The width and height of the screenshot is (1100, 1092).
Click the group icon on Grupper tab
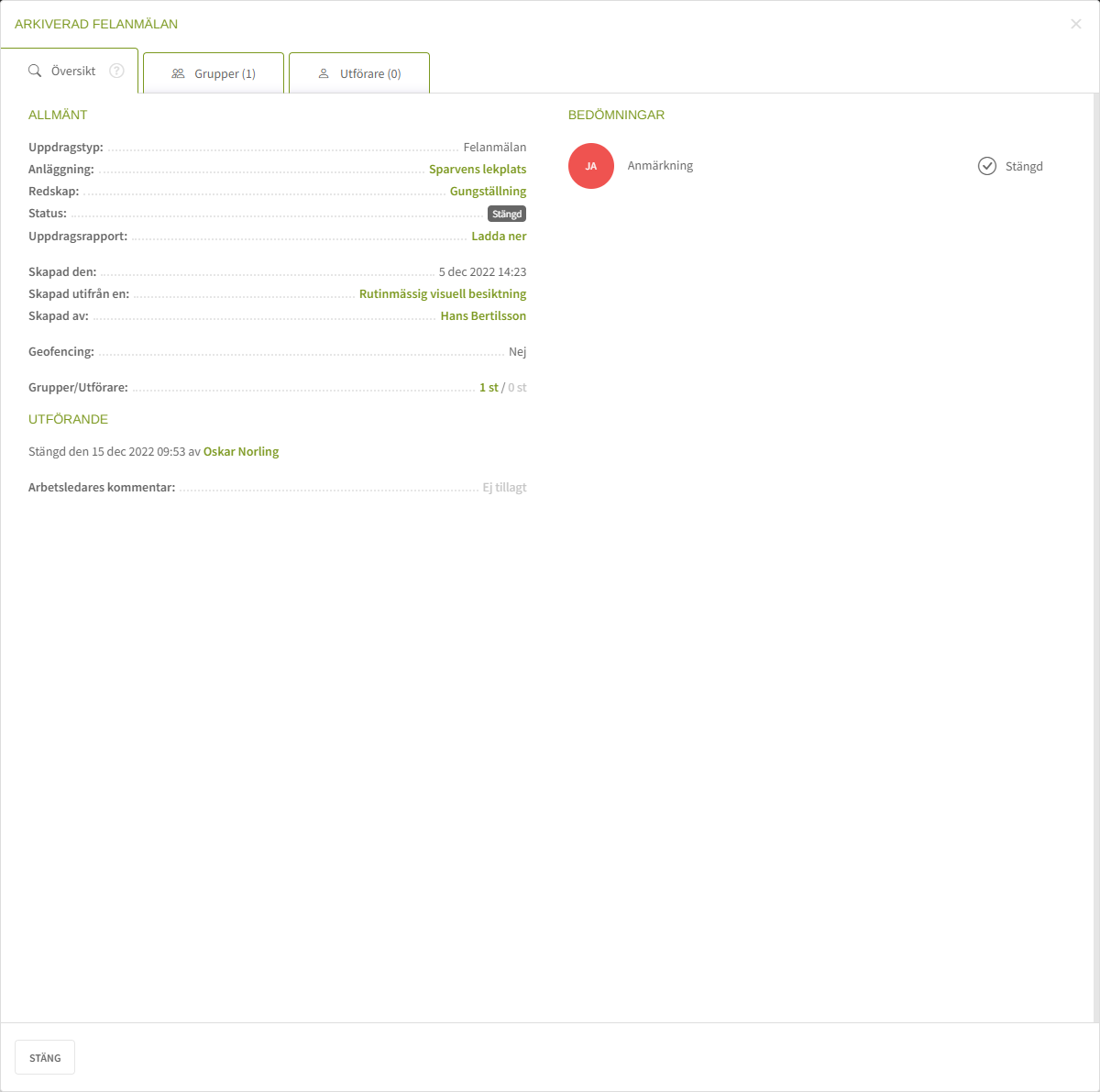[178, 73]
